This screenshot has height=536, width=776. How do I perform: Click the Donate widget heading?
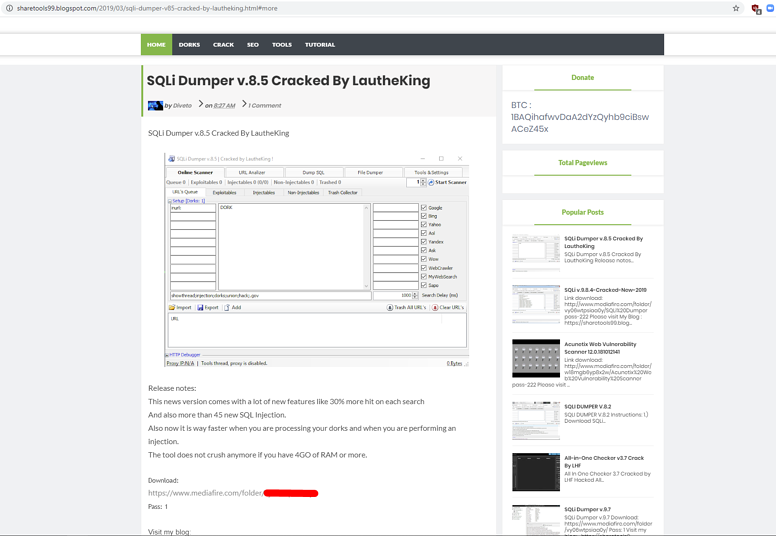(582, 77)
